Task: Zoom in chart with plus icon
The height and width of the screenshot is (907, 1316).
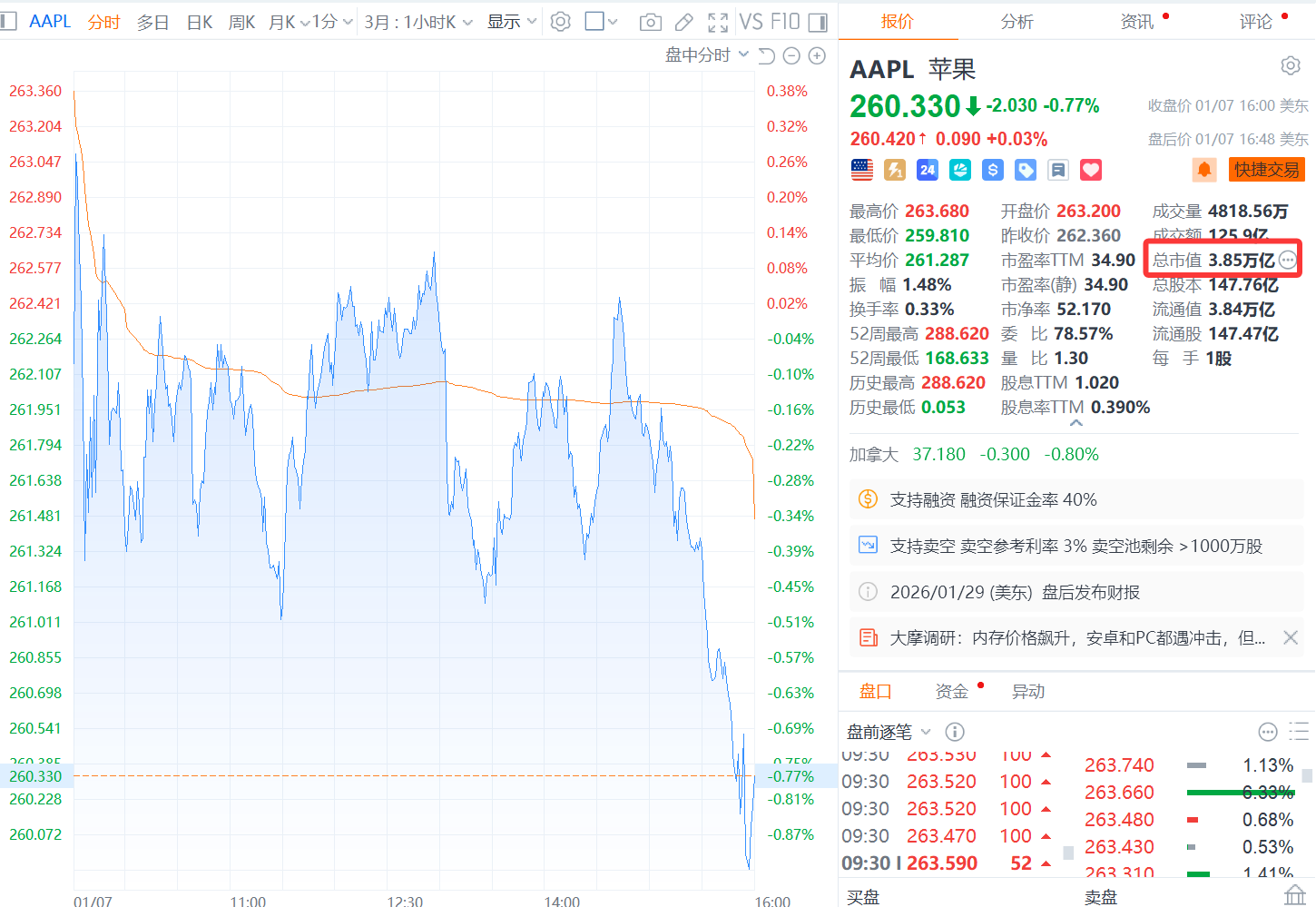Action: 817,56
